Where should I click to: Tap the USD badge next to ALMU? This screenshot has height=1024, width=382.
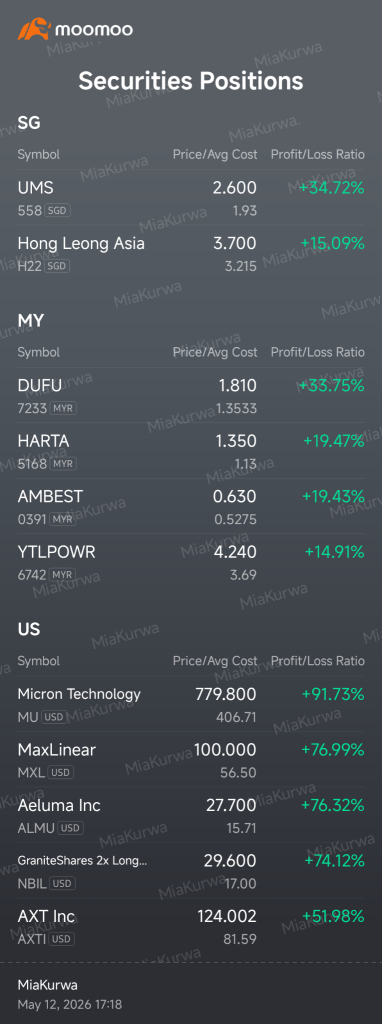pyautogui.click(x=71, y=828)
